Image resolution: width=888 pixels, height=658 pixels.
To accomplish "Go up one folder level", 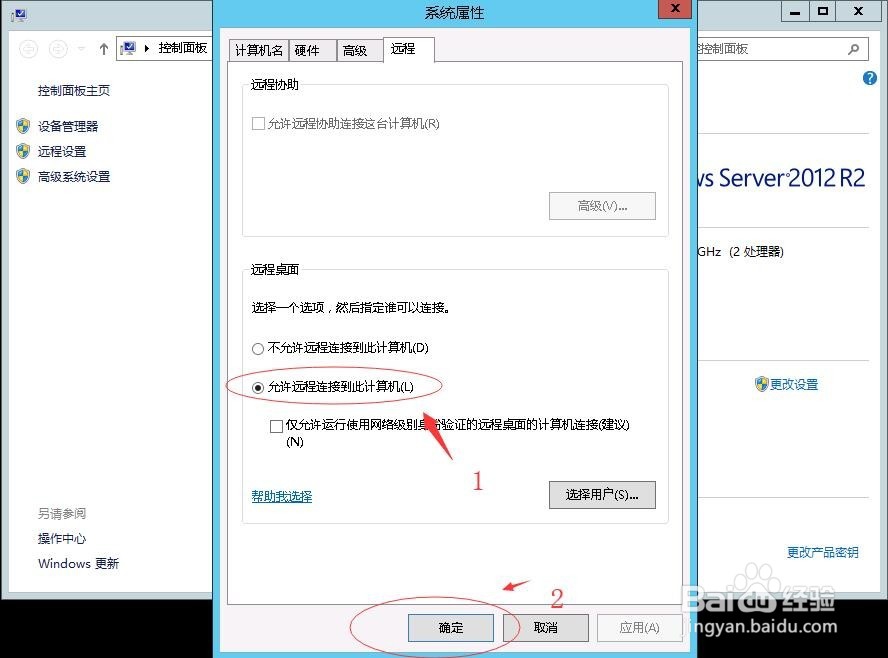I will tap(104, 49).
